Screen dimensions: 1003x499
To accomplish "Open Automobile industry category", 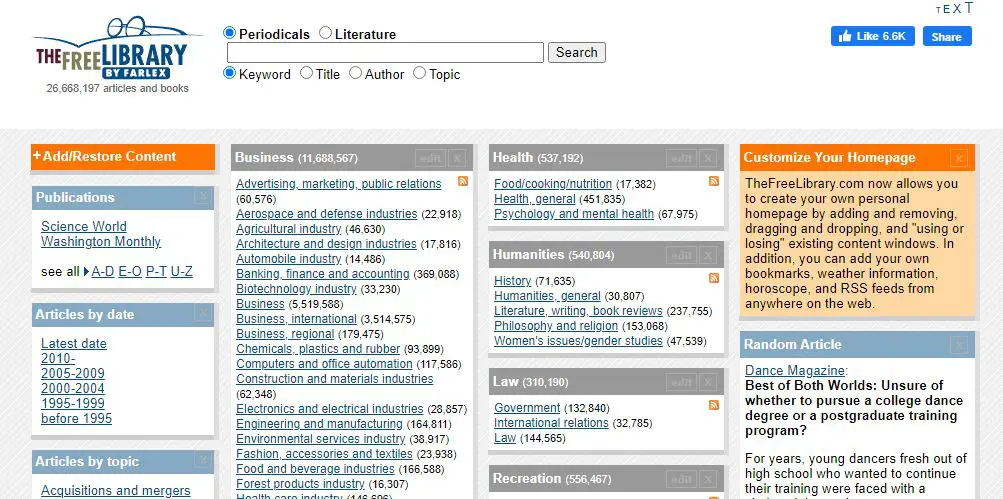I will [288, 258].
